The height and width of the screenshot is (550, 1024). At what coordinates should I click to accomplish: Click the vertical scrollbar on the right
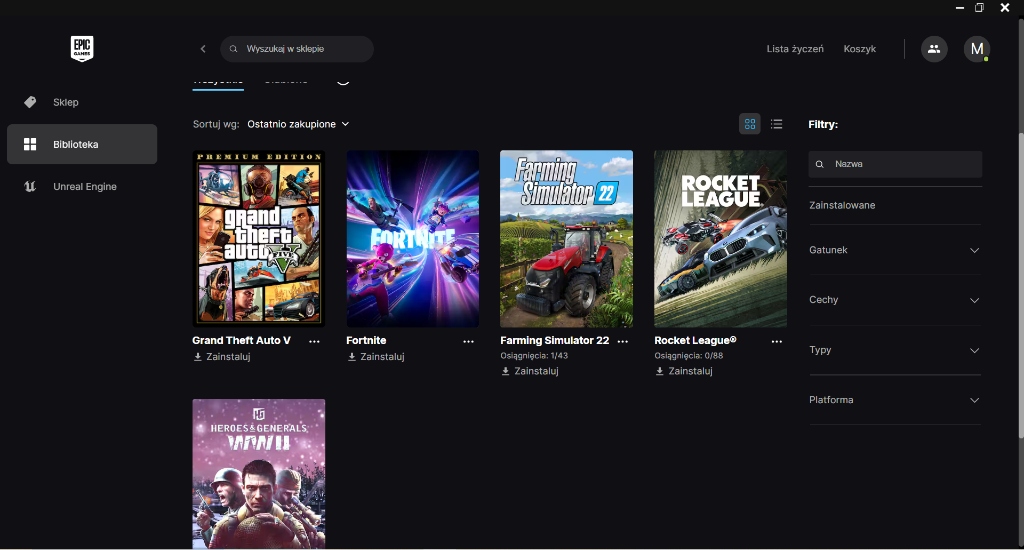pos(1020,284)
